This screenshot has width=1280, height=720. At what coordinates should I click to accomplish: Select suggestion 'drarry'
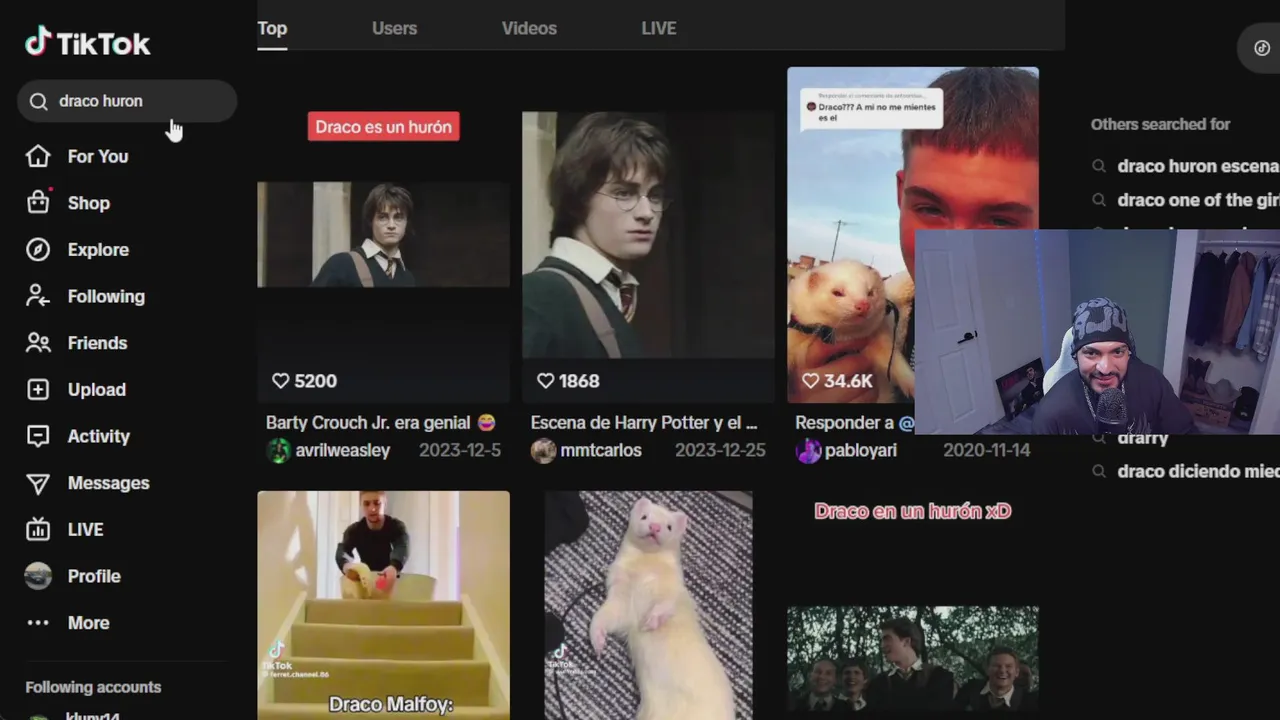coord(1143,440)
